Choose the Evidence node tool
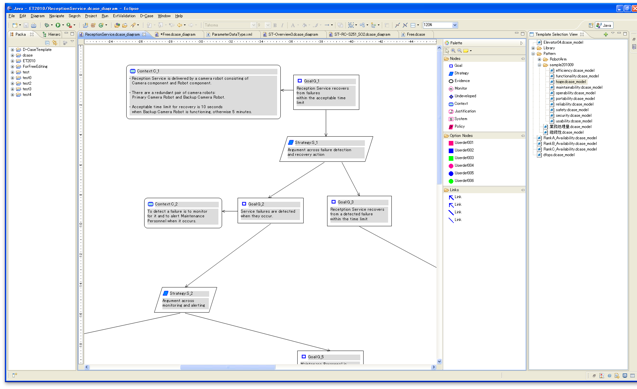637x389 pixels. [x=459, y=81]
